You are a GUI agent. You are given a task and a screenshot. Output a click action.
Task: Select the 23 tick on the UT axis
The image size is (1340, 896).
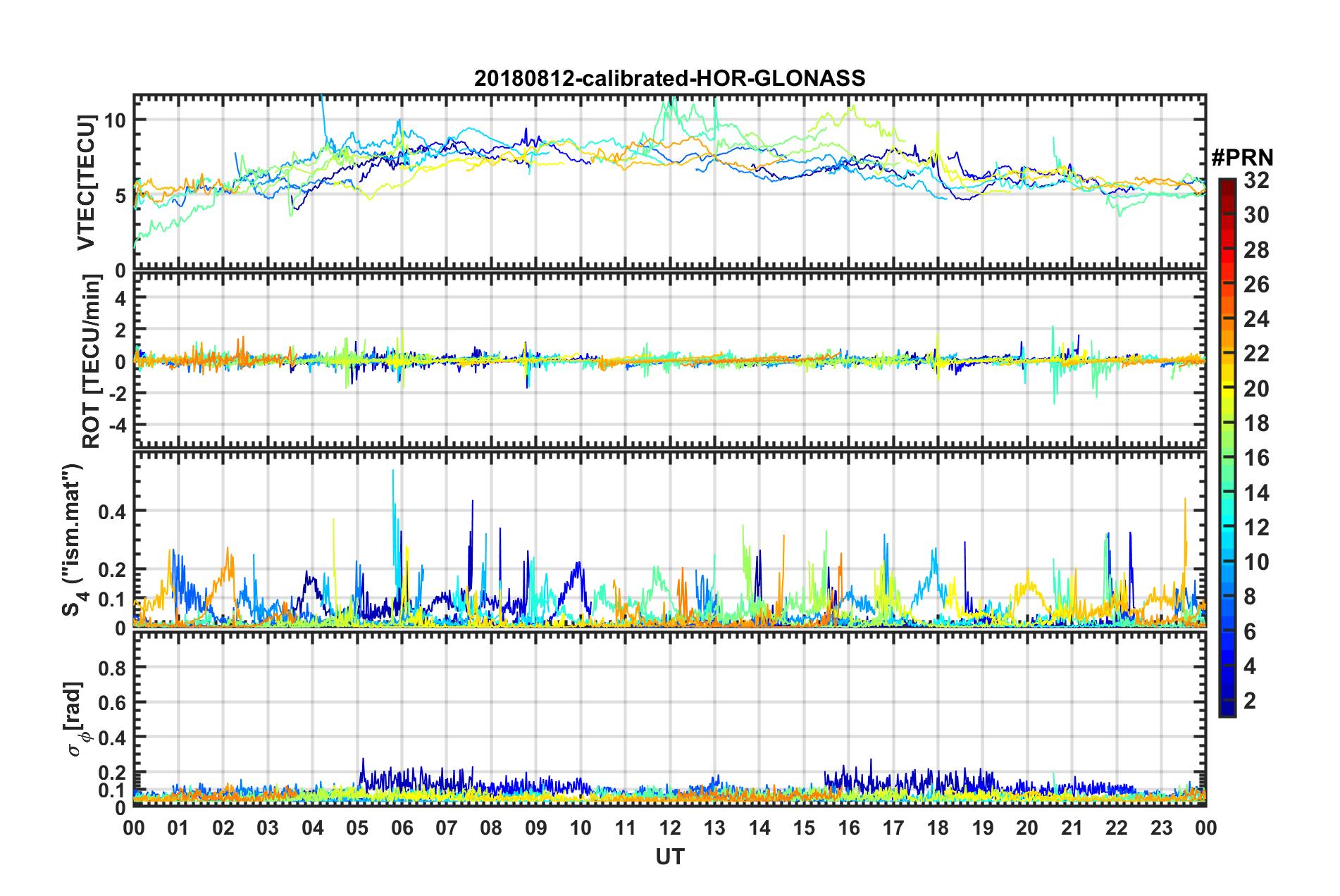[x=1161, y=828]
